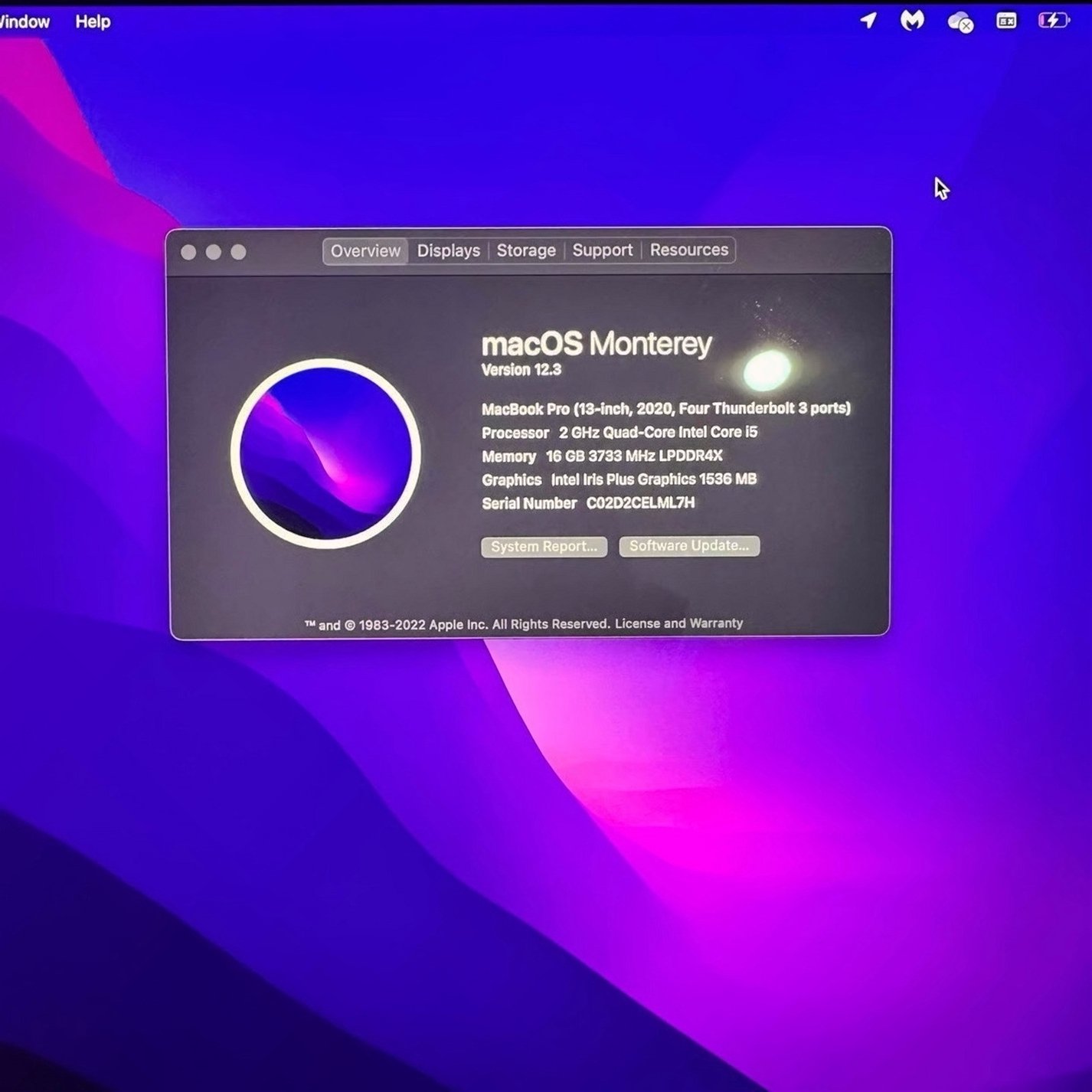The width and height of the screenshot is (1092, 1092).
Task: Select serial number C02D2CELML7H text
Action: (x=641, y=503)
